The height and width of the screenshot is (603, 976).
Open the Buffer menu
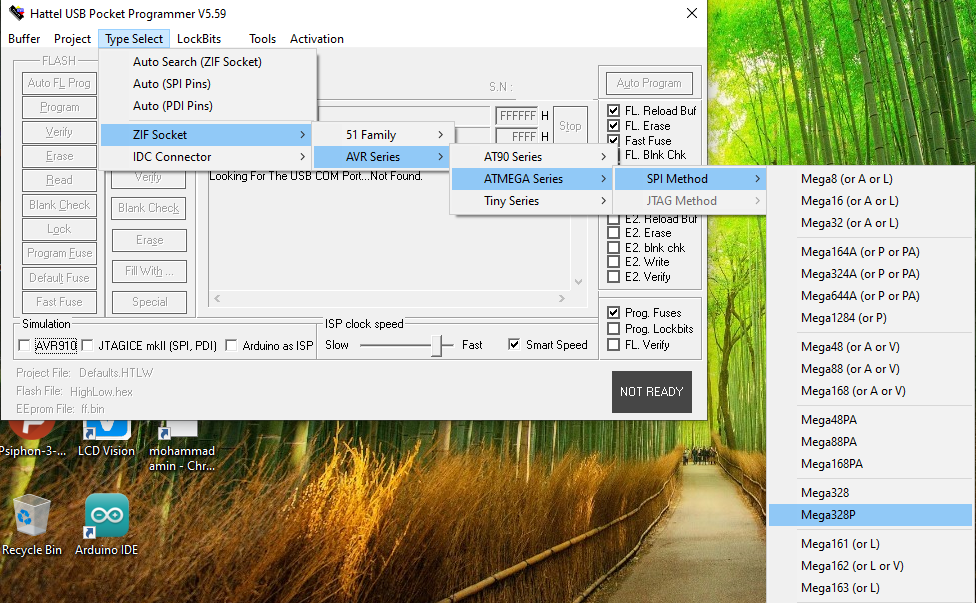(24, 39)
